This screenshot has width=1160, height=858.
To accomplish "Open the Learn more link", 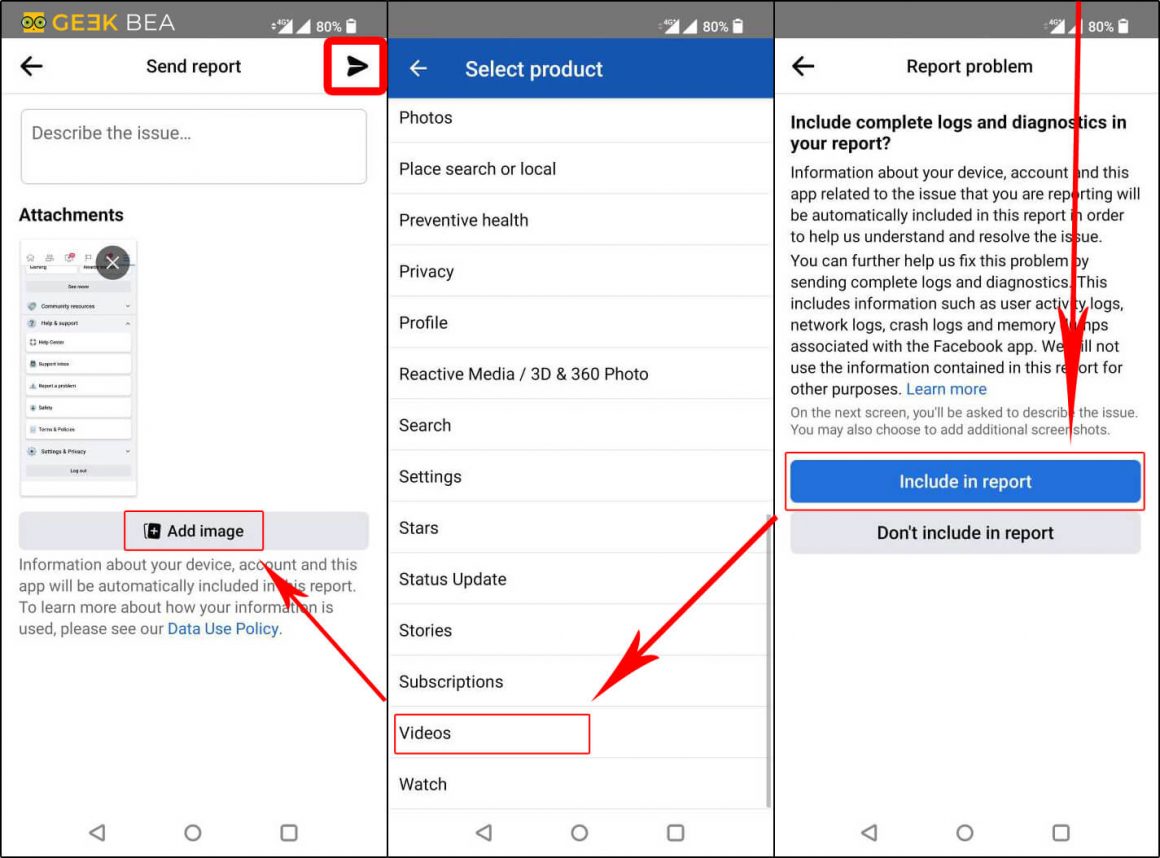I will [x=946, y=389].
